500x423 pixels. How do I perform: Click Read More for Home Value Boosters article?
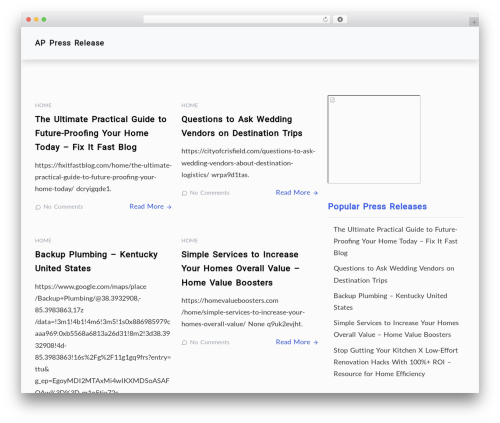coord(297,342)
